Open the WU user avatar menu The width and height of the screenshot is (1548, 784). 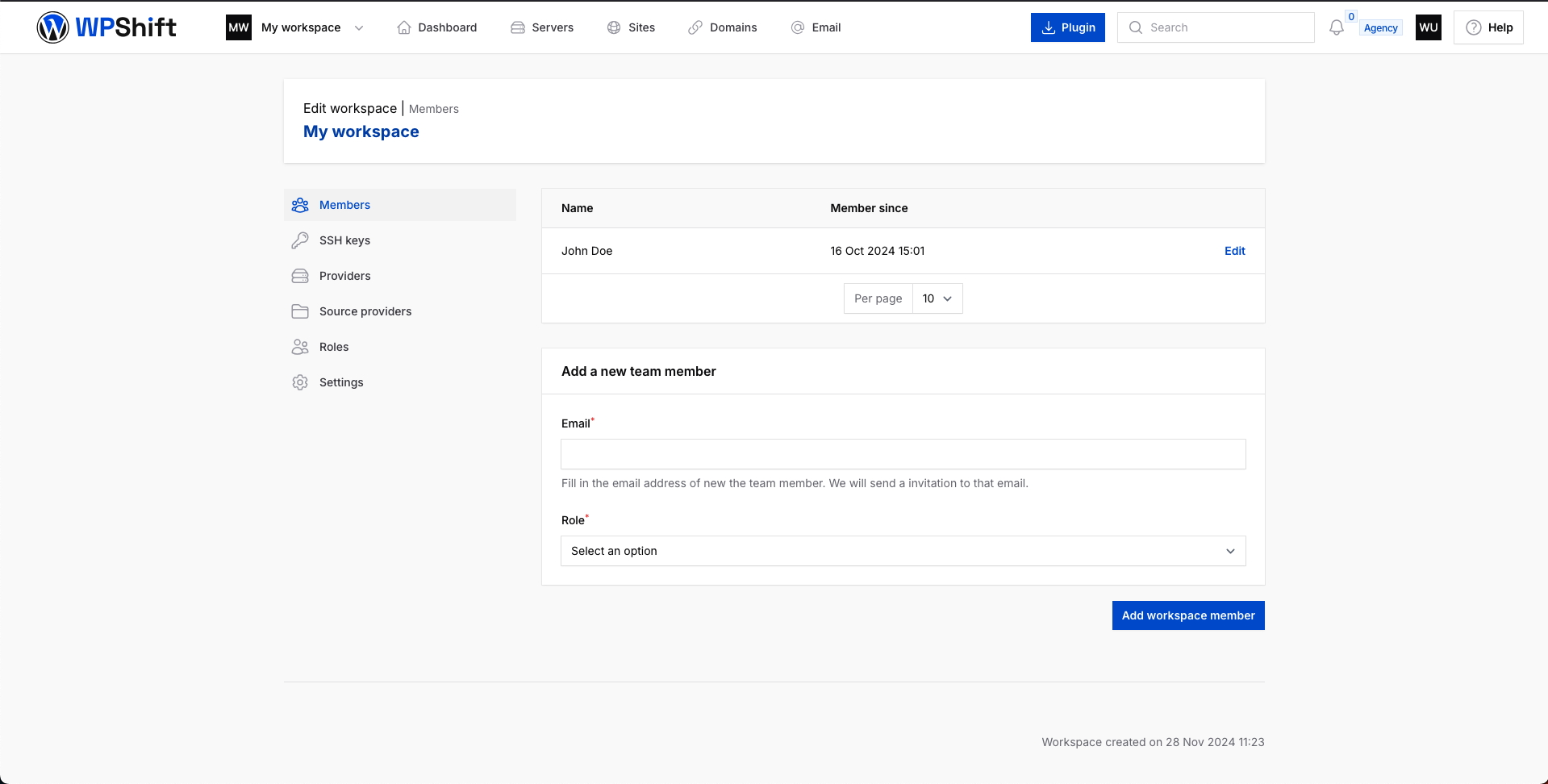[1429, 27]
